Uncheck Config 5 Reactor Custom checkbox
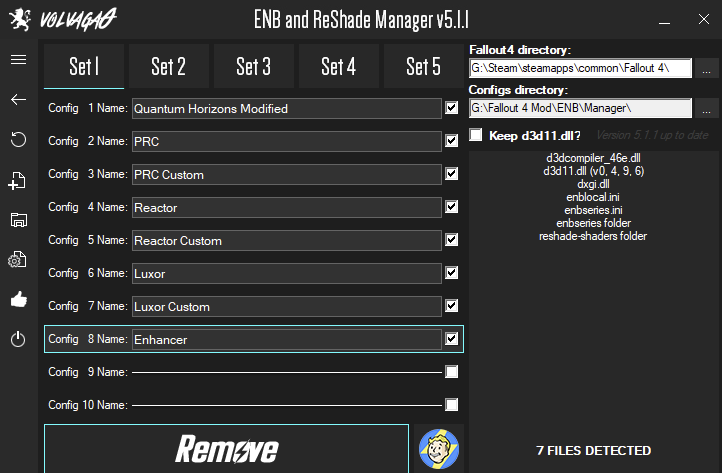The height and width of the screenshot is (473, 722). (x=452, y=239)
